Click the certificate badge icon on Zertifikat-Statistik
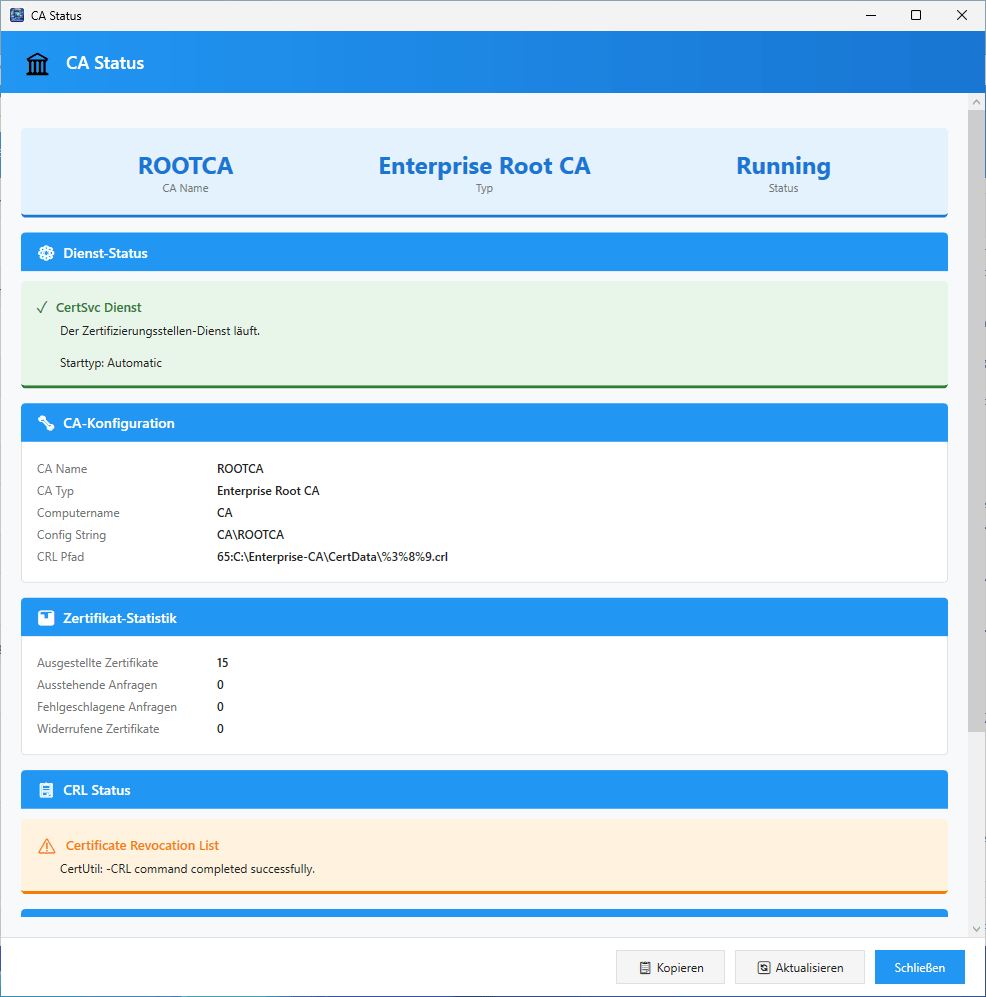986x997 pixels. (x=46, y=617)
